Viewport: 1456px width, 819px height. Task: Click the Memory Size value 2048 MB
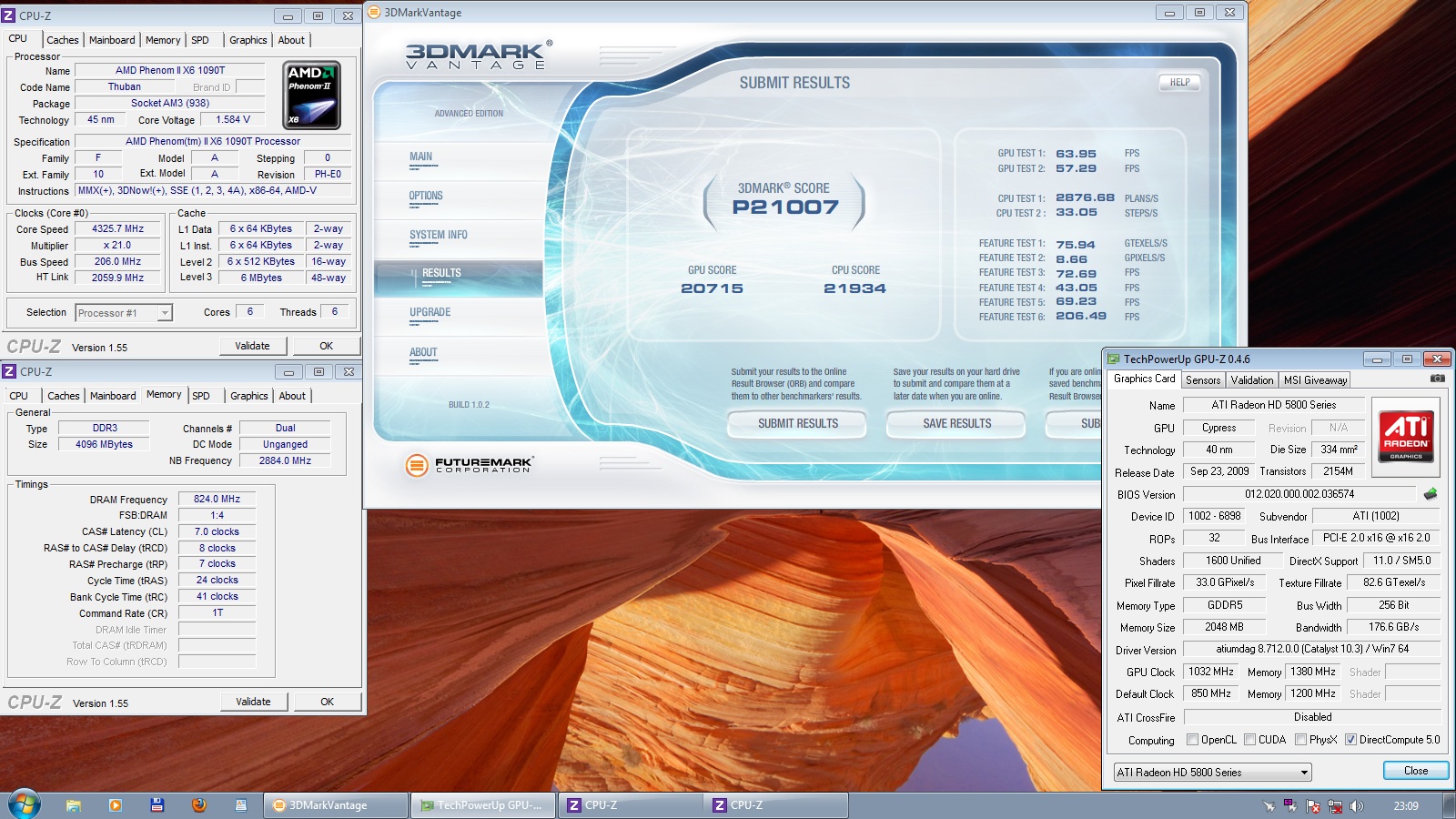point(1224,627)
